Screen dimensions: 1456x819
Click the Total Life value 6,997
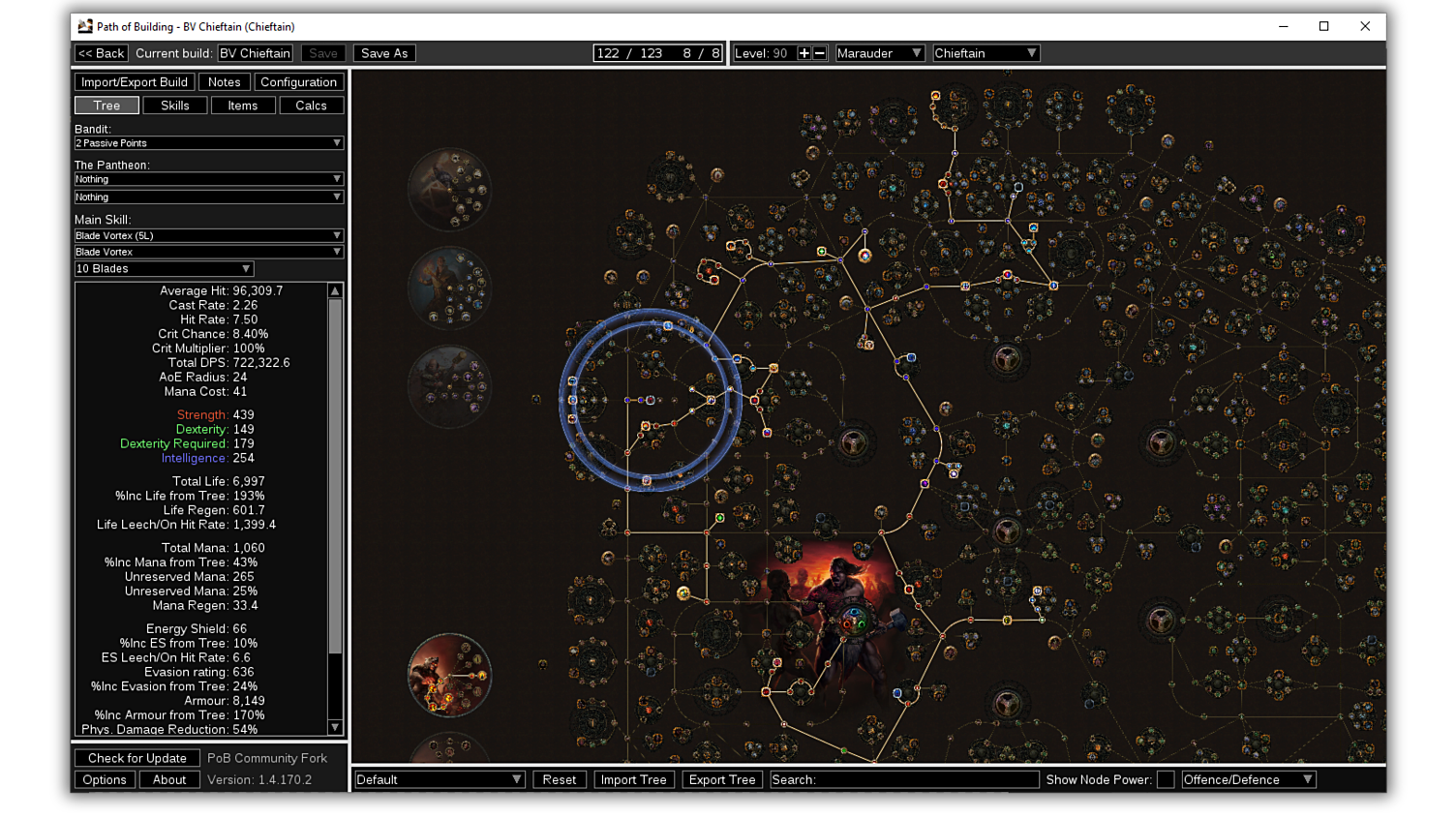coord(249,481)
